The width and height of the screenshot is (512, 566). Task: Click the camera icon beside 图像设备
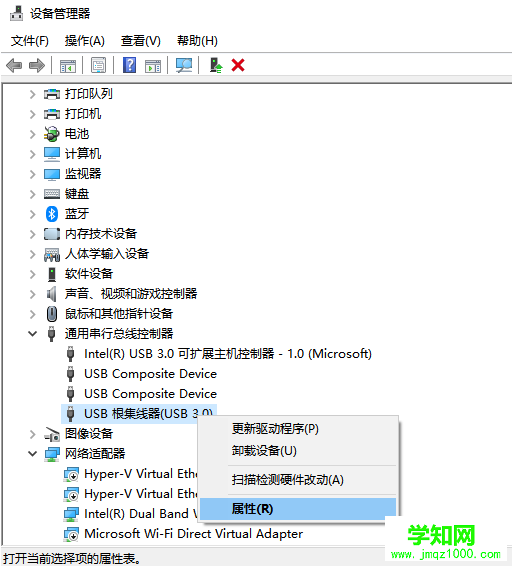pos(52,434)
